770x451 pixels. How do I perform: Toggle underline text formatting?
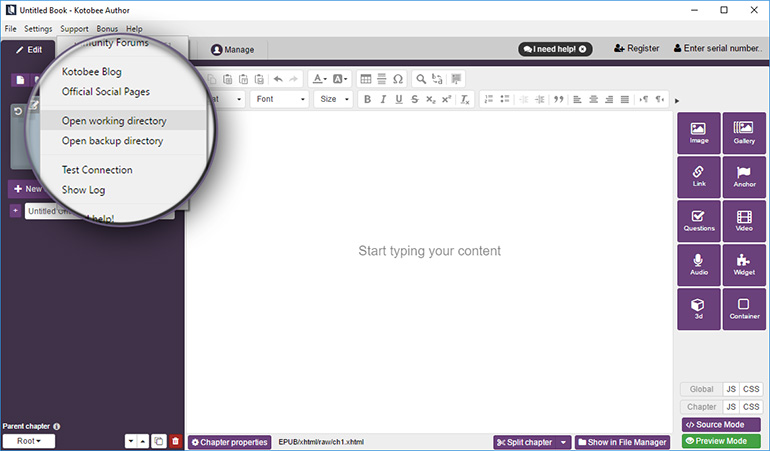pos(399,99)
